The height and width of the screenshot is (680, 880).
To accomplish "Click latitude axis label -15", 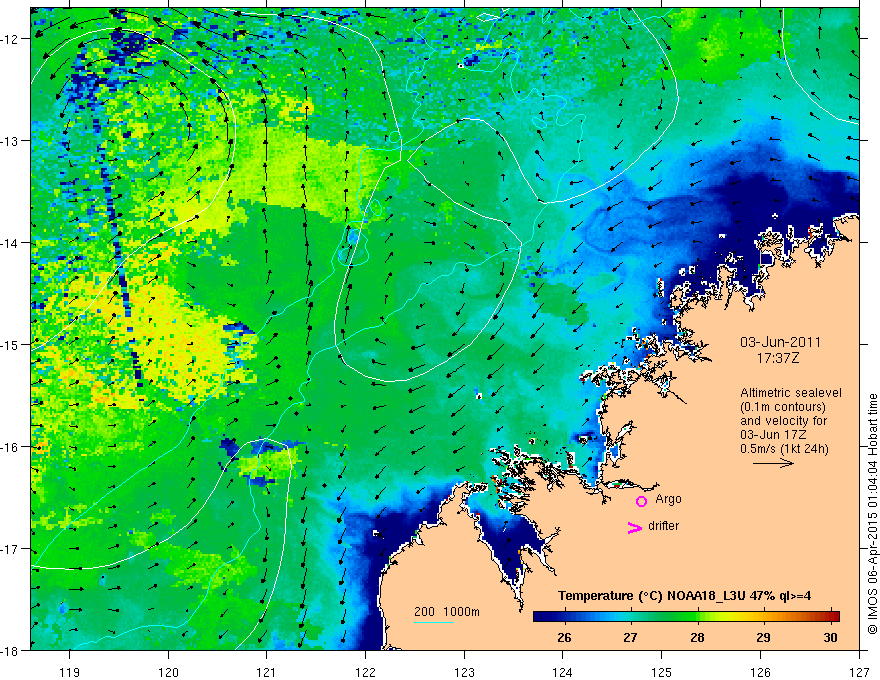I will coord(11,344).
